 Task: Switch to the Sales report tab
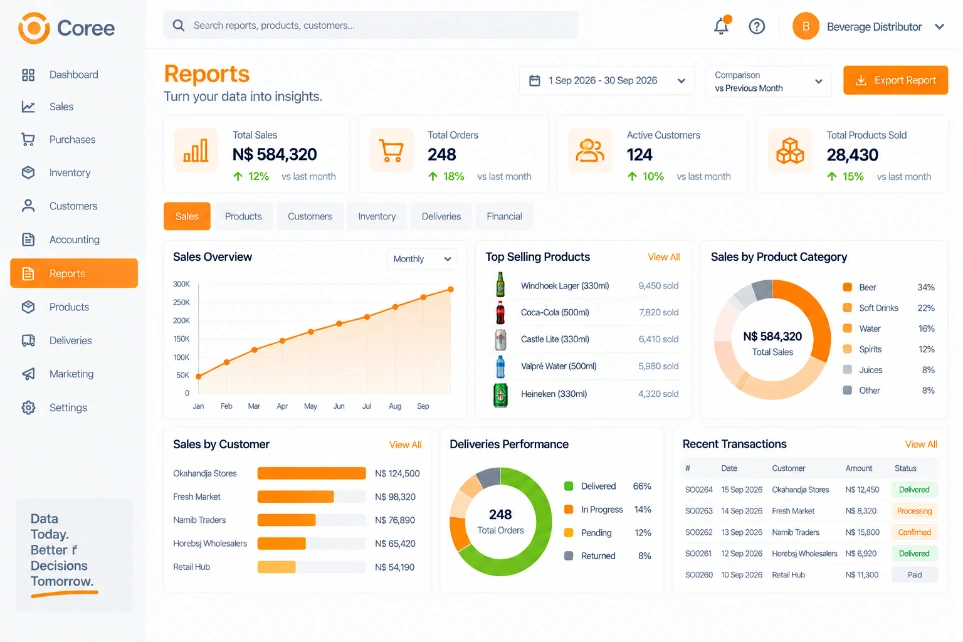click(x=187, y=216)
